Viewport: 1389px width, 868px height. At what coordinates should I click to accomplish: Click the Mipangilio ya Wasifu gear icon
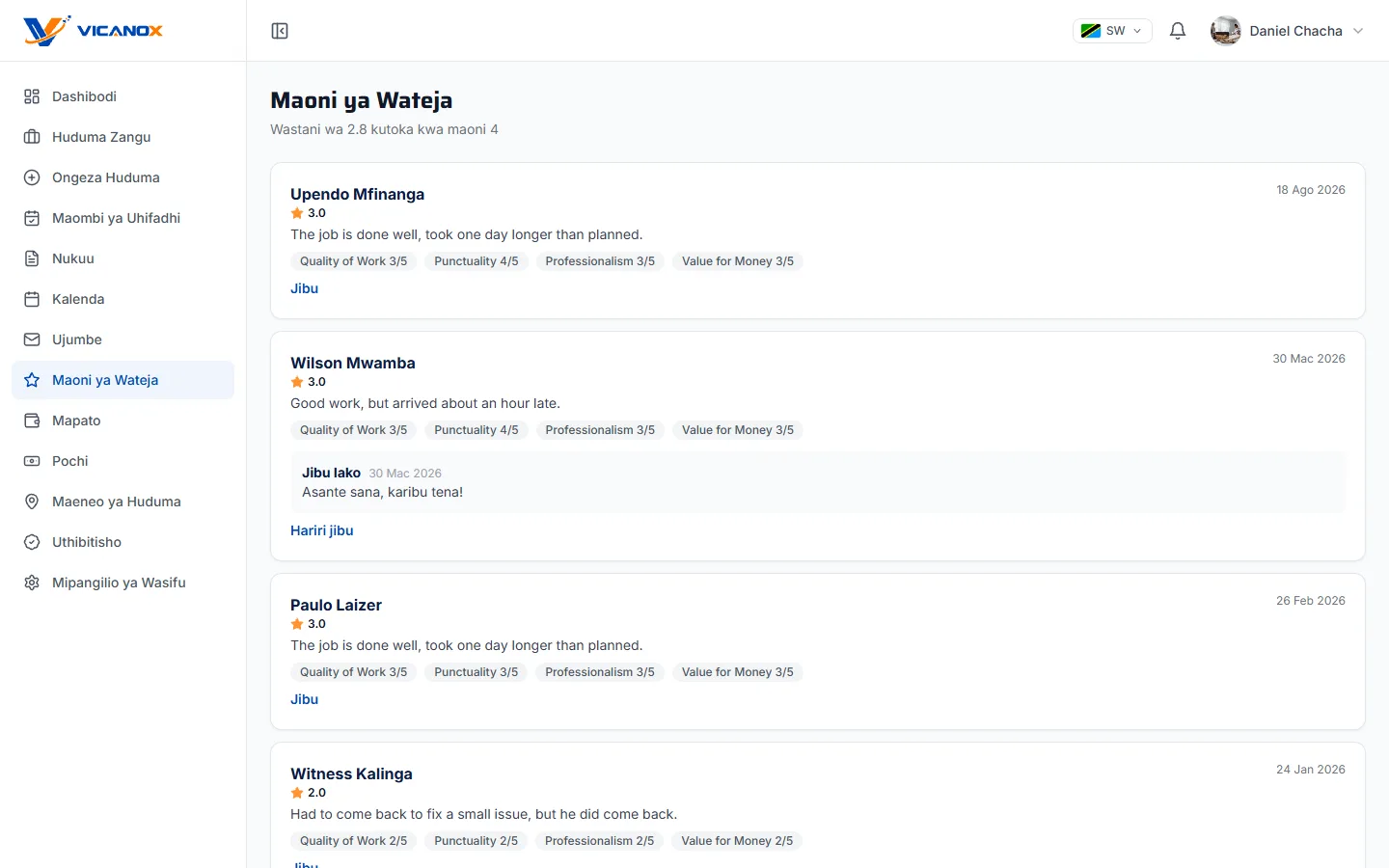(32, 583)
